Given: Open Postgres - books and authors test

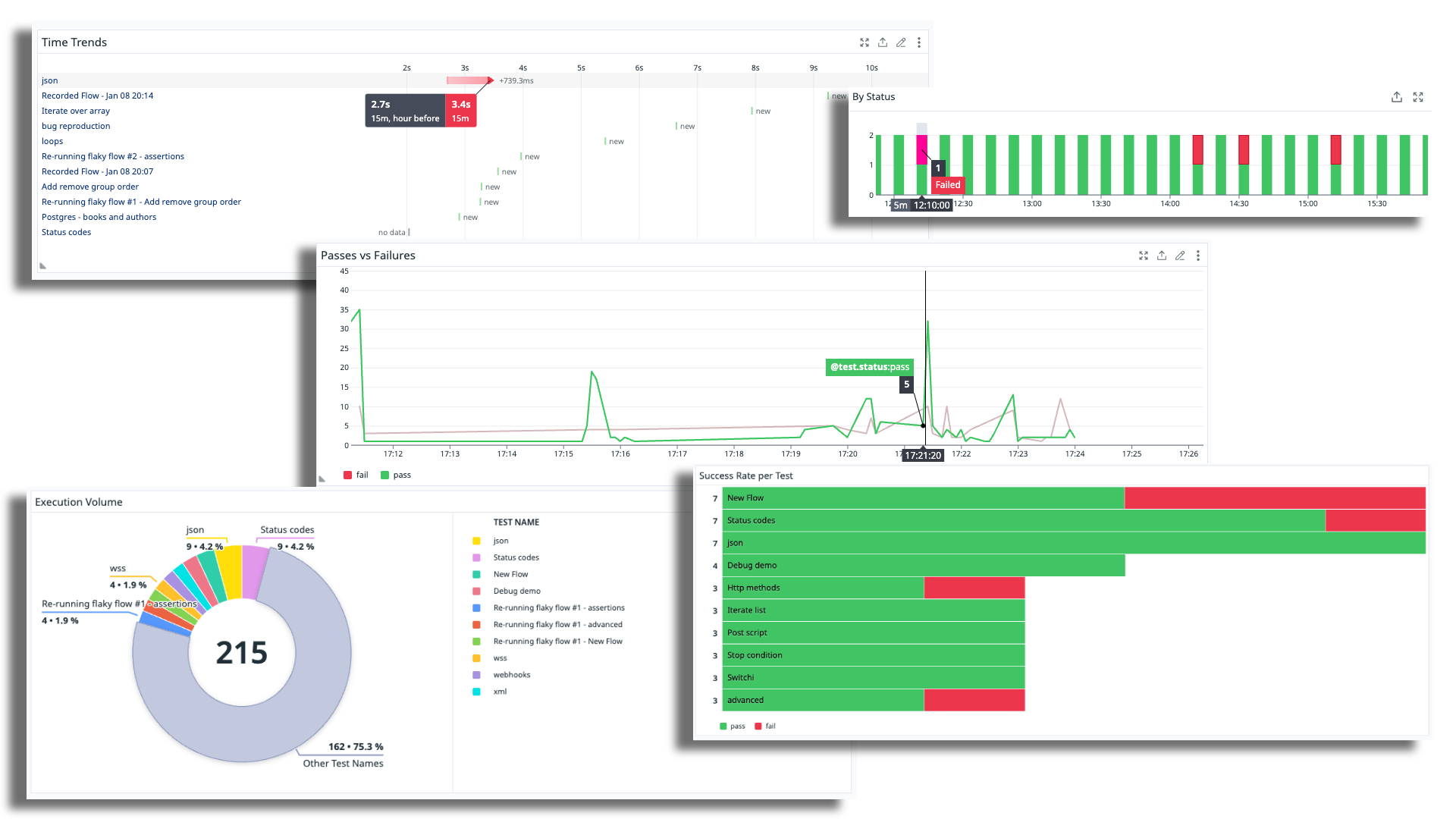Looking at the screenshot, I should (99, 217).
